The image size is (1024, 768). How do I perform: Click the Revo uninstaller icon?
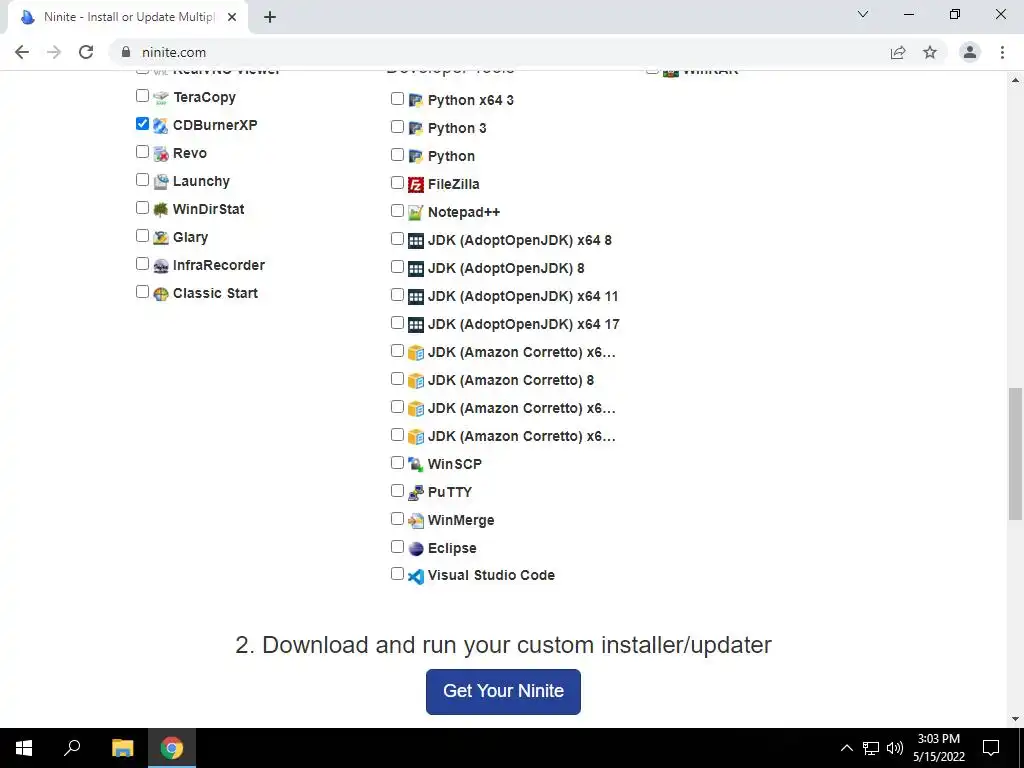[161, 154]
